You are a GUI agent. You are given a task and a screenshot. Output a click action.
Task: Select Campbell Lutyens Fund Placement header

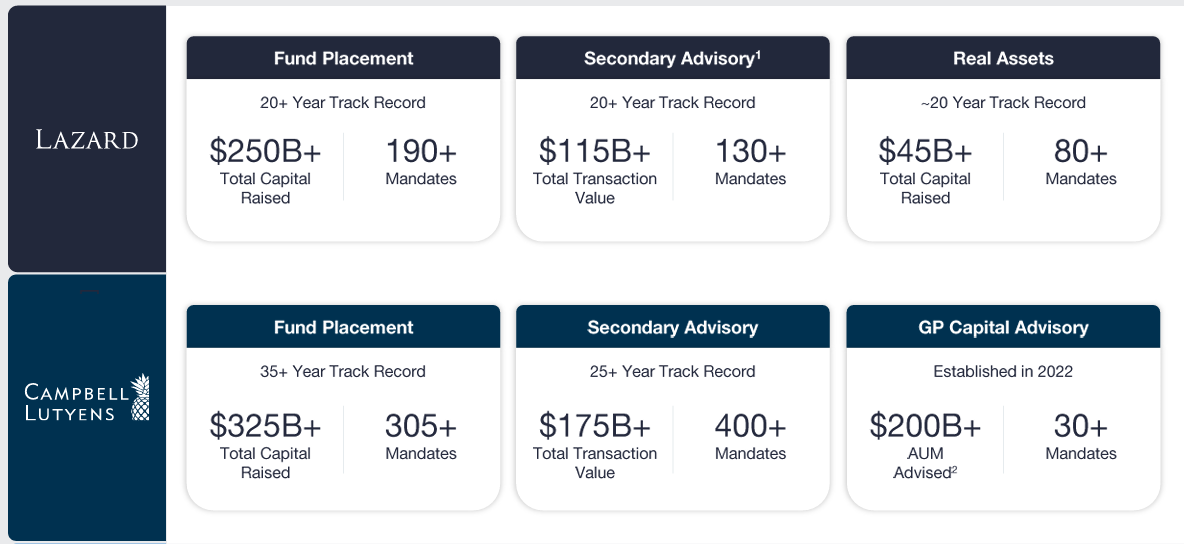(343, 328)
